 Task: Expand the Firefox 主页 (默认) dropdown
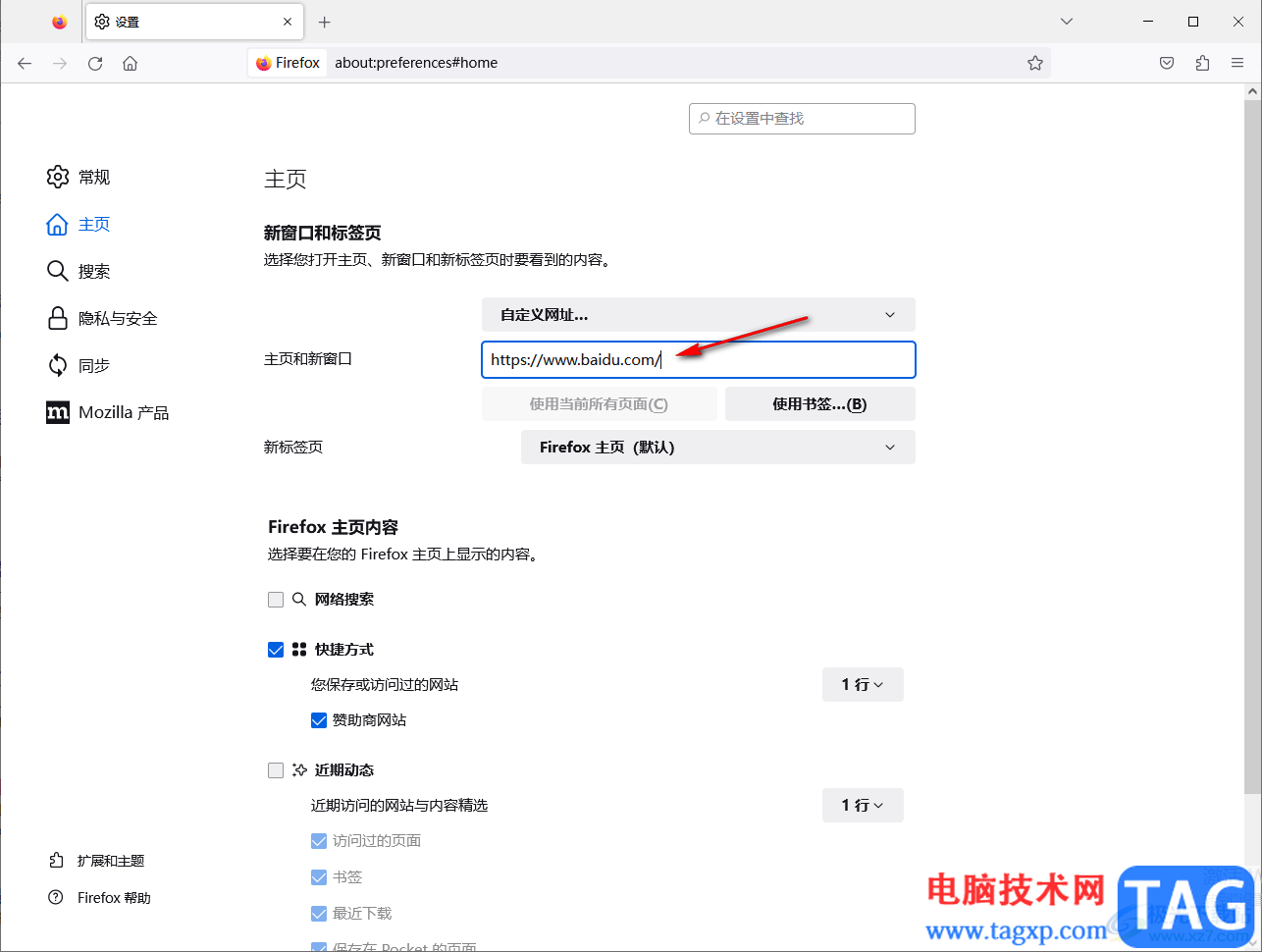[x=717, y=448]
